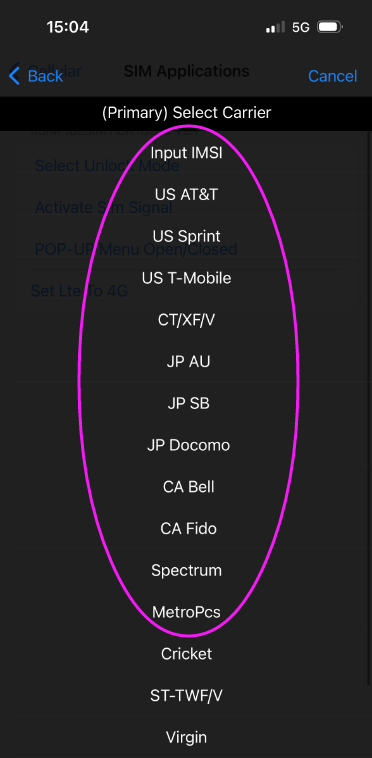Select JP Docomo carrier
Viewport: 372px width, 758px height.
click(188, 445)
